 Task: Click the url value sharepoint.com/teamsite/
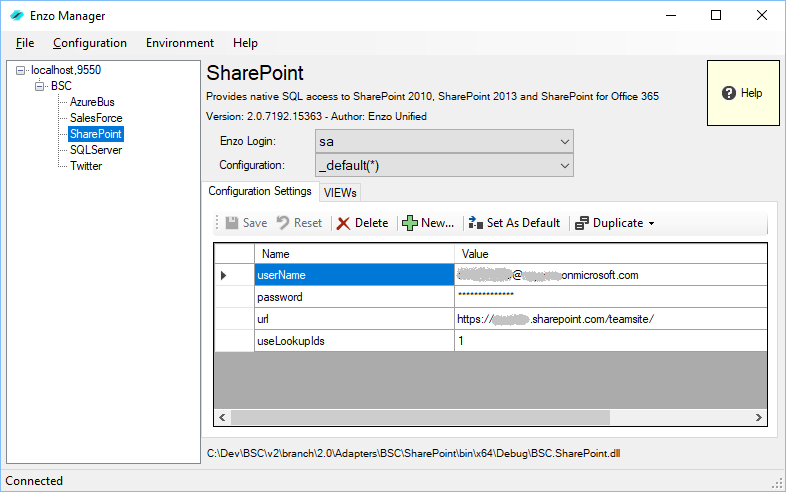(611, 319)
